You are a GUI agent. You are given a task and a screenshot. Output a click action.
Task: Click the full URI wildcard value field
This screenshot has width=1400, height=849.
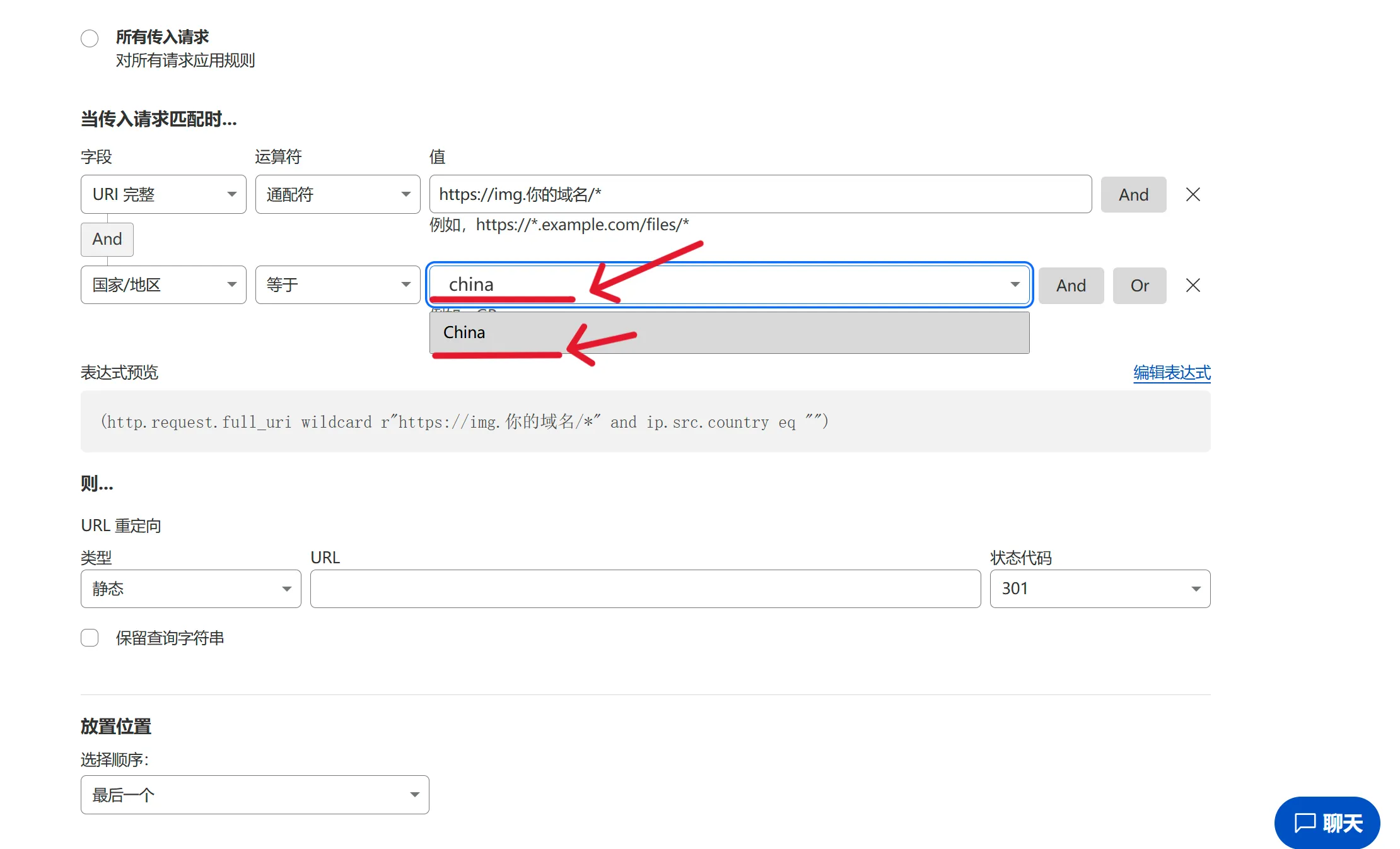coord(760,194)
